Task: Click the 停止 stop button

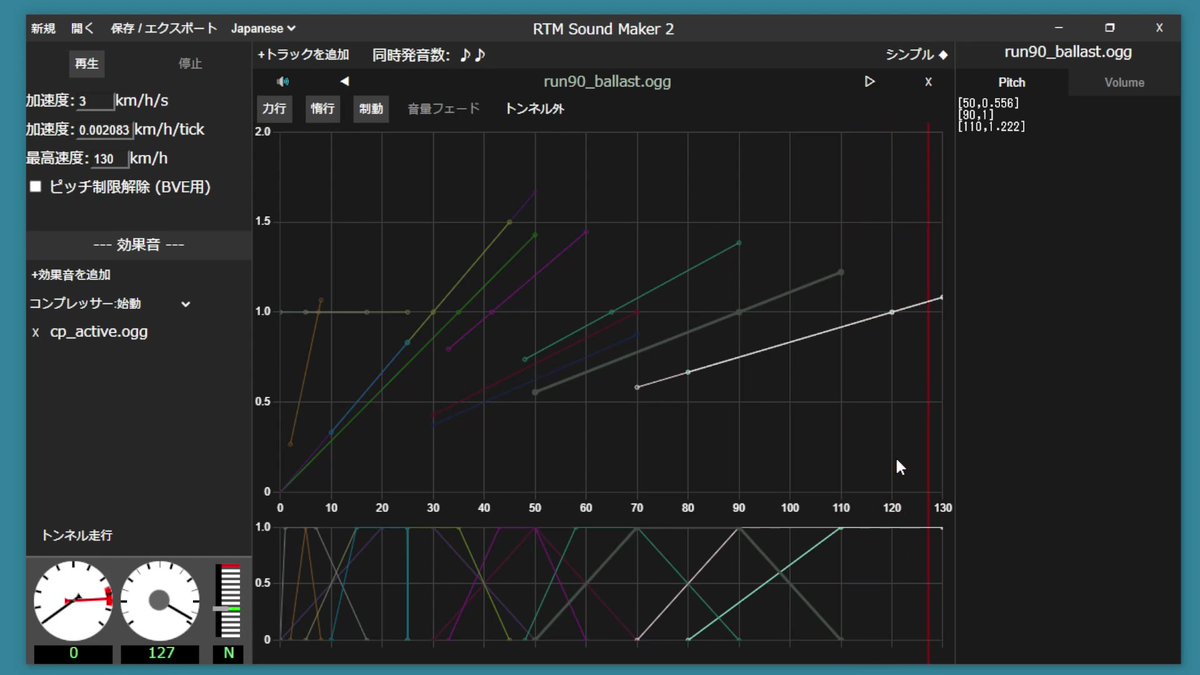Action: [190, 63]
